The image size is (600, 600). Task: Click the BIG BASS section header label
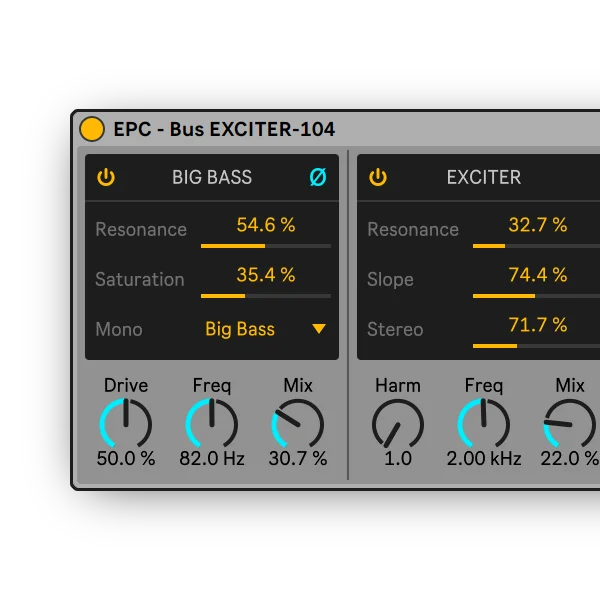click(212, 177)
